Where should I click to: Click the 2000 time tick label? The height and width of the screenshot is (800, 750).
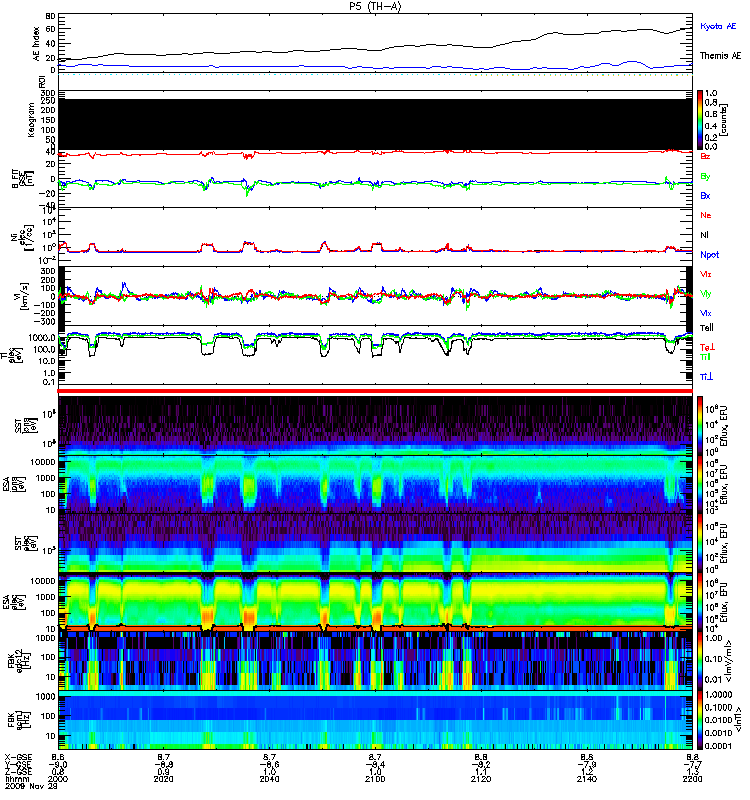click(x=58, y=779)
